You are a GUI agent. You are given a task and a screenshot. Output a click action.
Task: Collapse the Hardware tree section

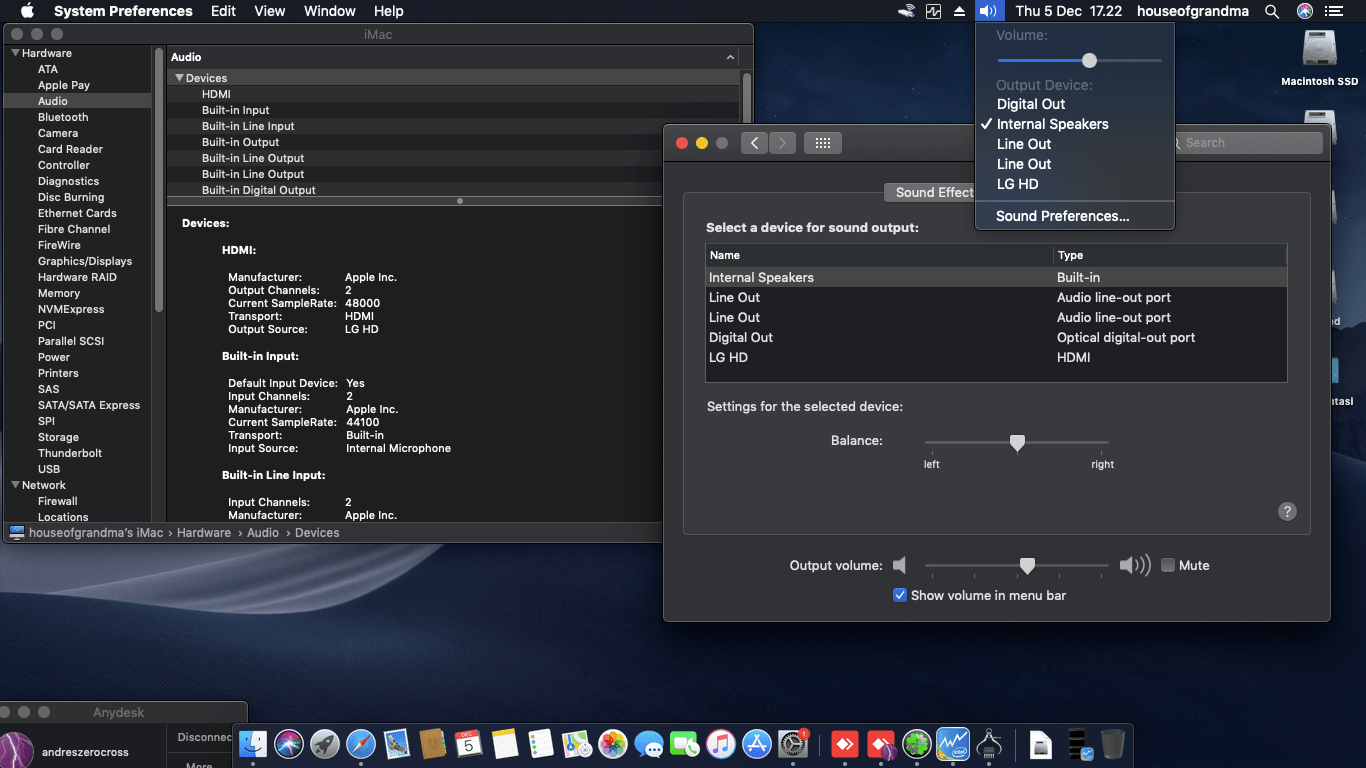click(x=15, y=53)
